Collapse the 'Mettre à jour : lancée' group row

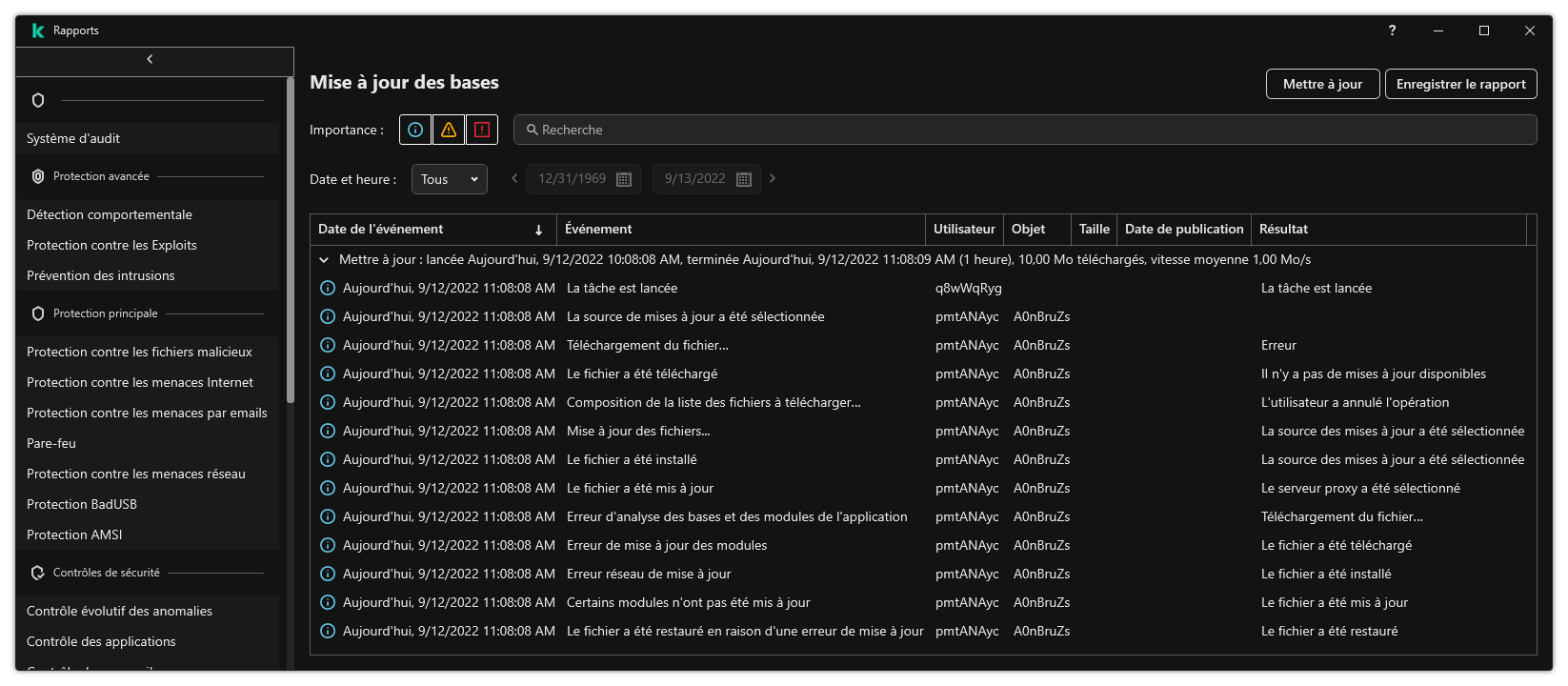[x=324, y=259]
